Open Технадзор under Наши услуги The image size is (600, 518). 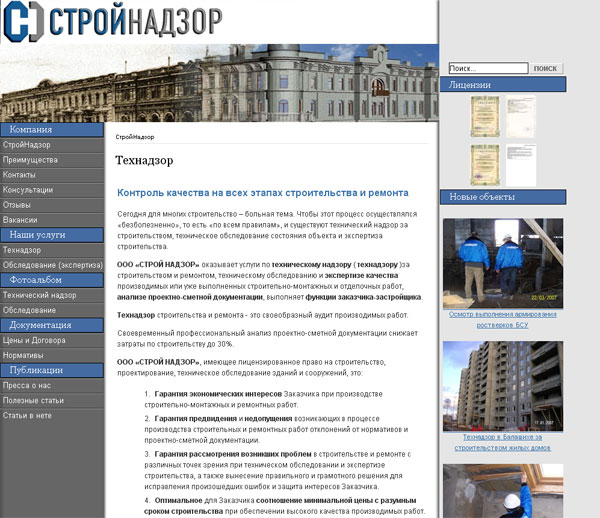[22, 250]
